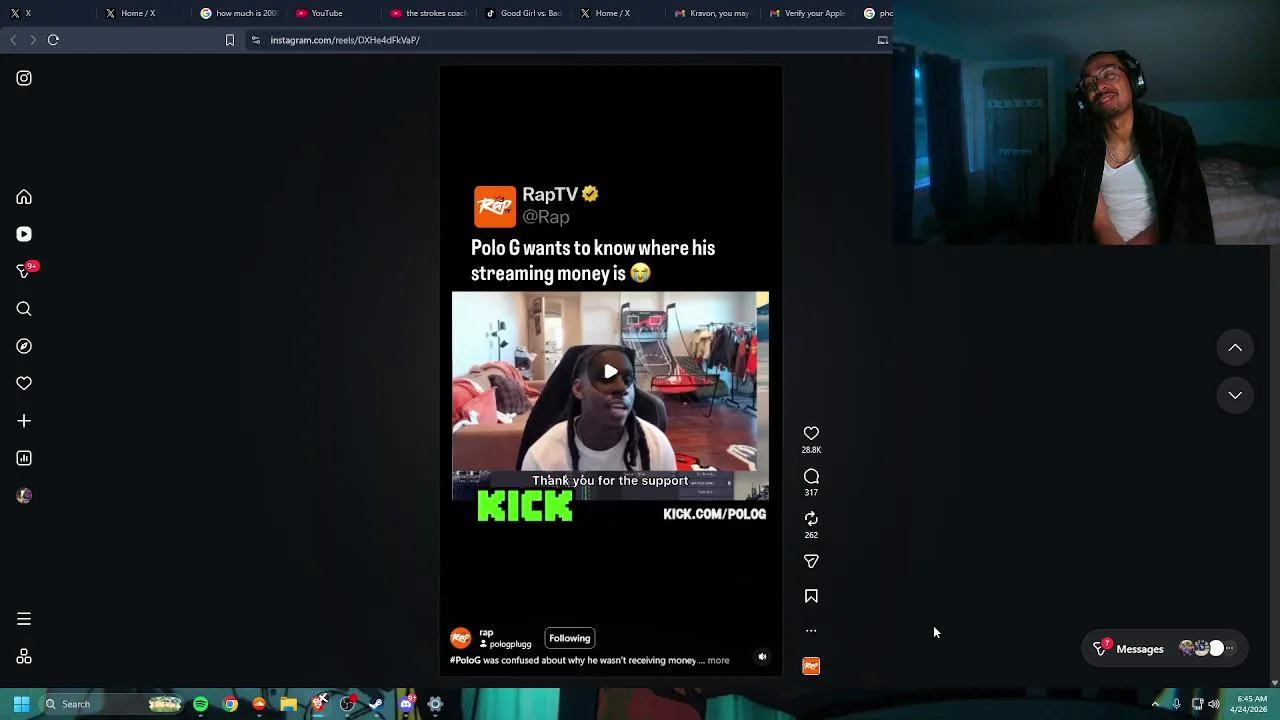
Task: Open Notifications heart in sidebar
Action: tap(24, 383)
